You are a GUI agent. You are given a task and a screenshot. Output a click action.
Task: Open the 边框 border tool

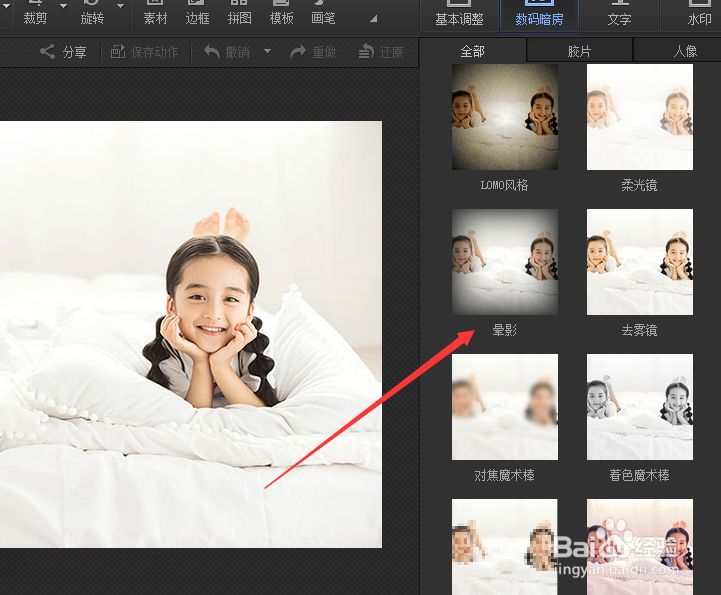(x=197, y=14)
